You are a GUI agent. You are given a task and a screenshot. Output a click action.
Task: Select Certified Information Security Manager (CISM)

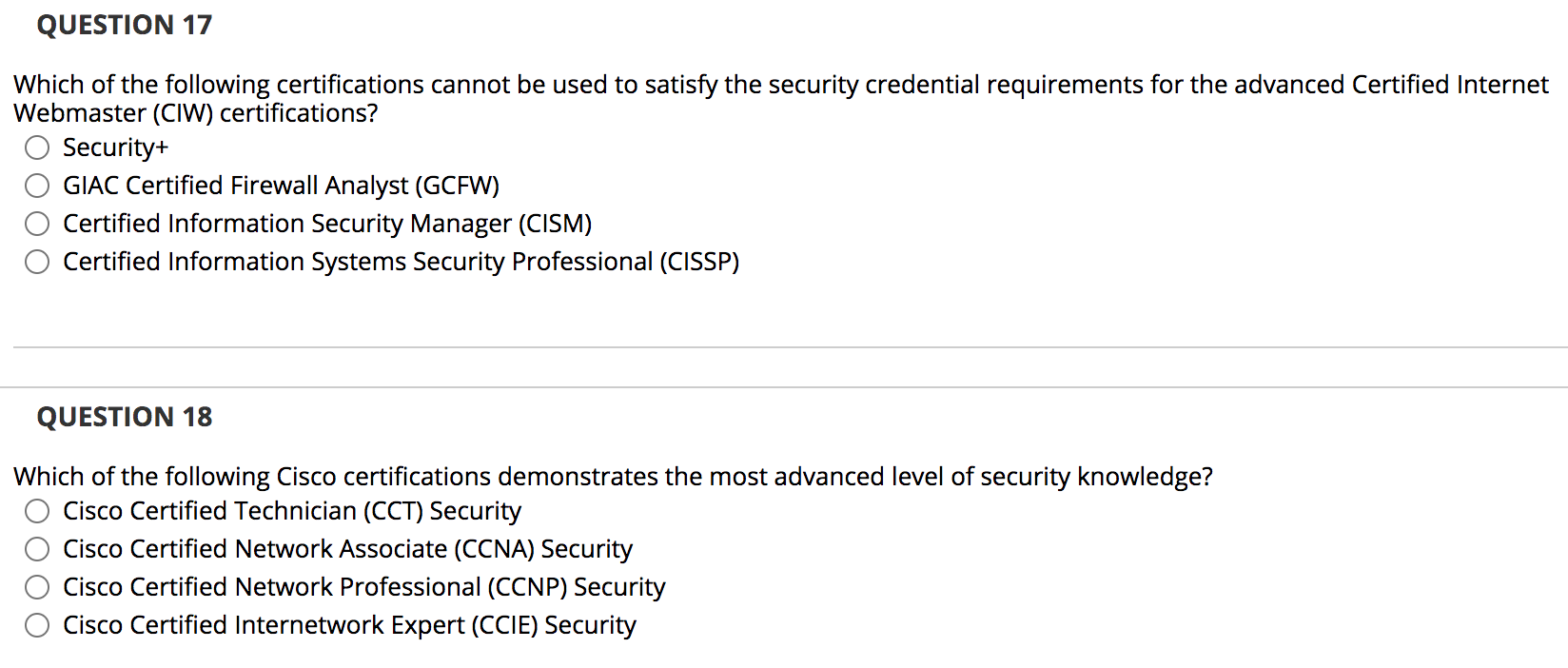point(37,224)
